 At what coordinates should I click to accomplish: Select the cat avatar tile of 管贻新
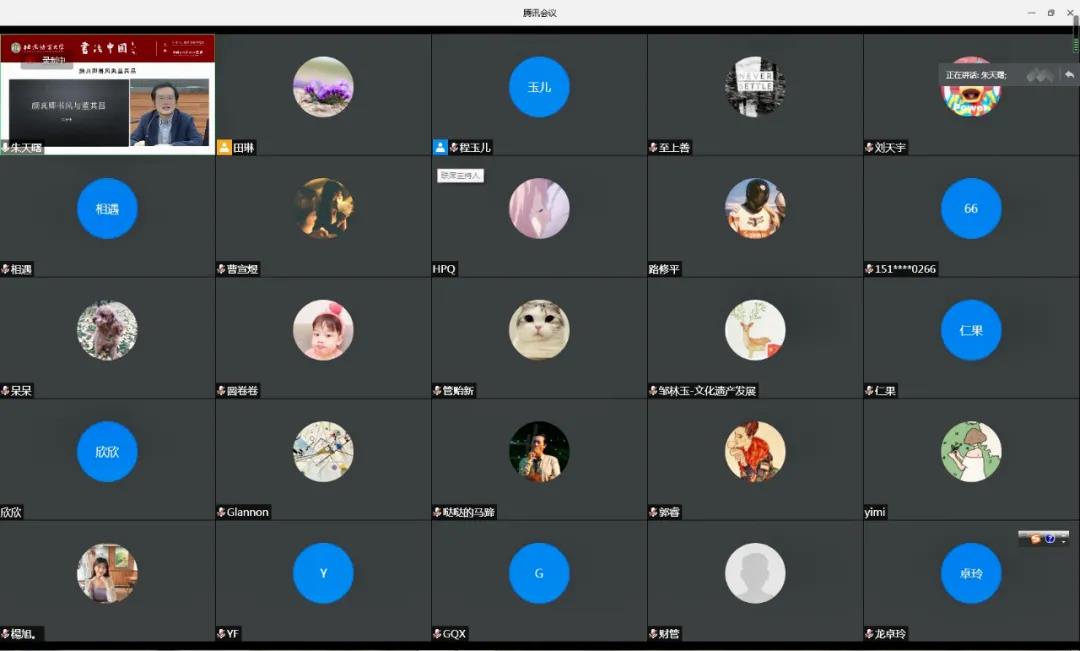click(539, 330)
